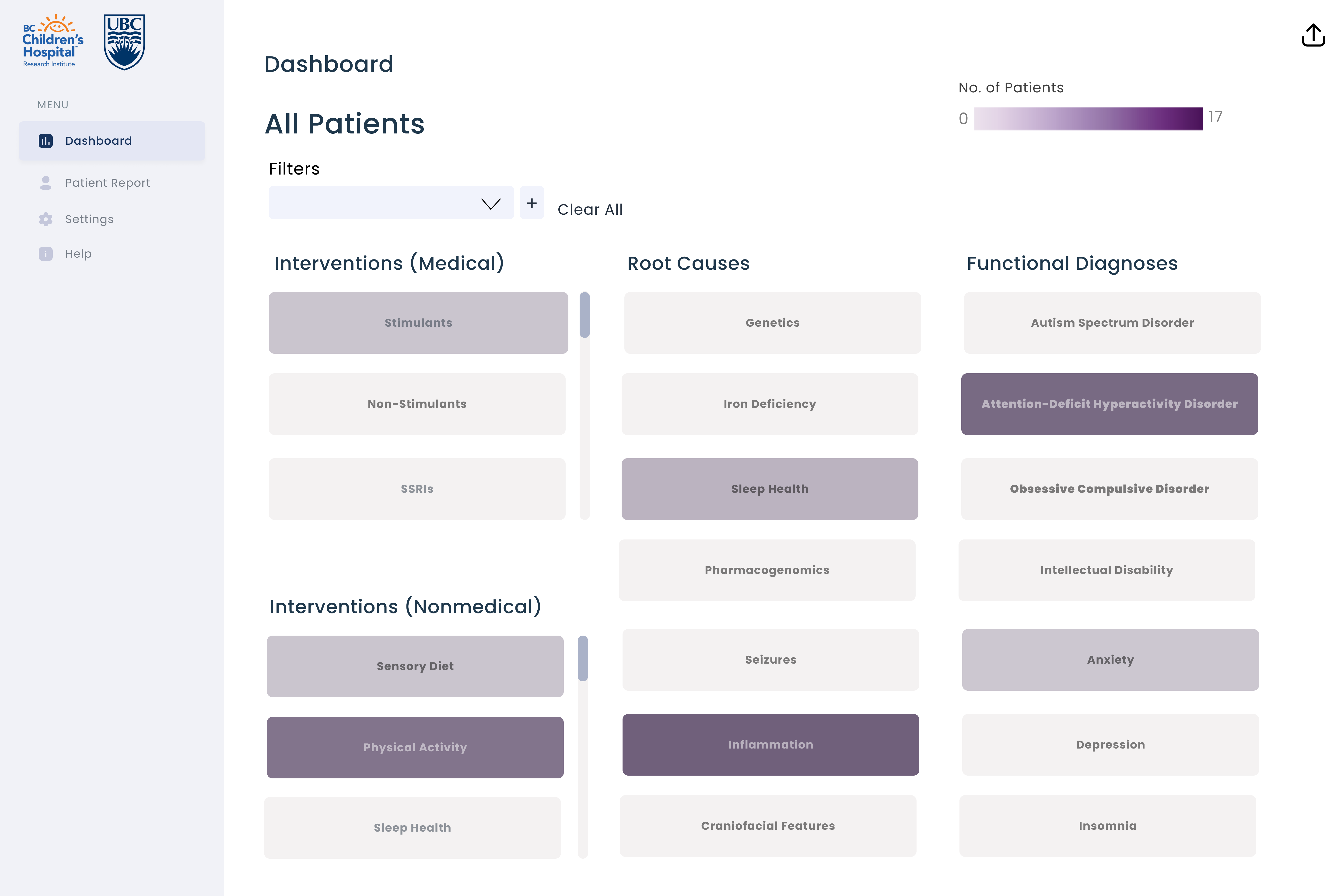Click the Interventions (Medical) scrollbar thumb

[x=584, y=315]
